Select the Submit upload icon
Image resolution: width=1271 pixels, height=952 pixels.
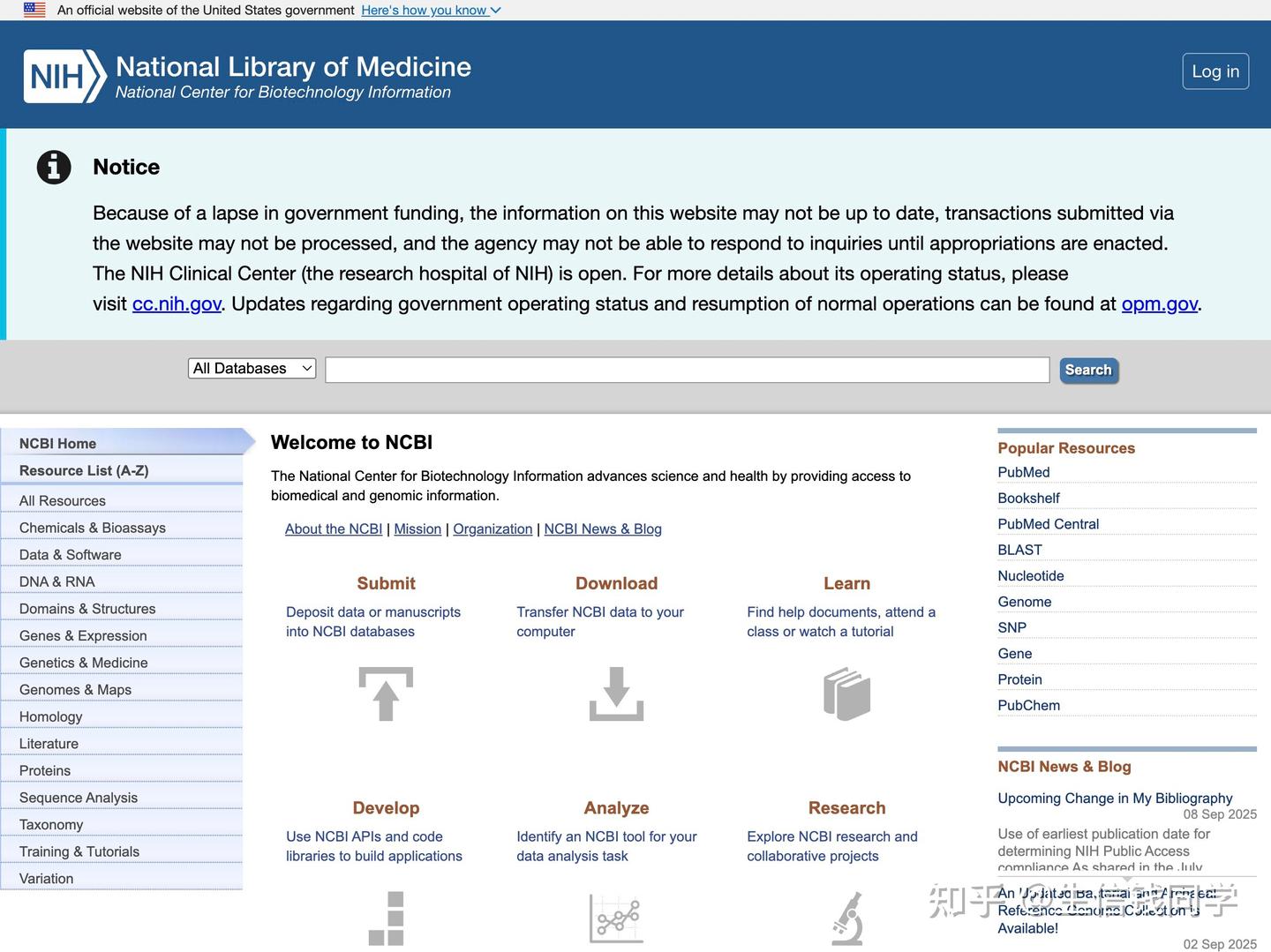click(385, 694)
